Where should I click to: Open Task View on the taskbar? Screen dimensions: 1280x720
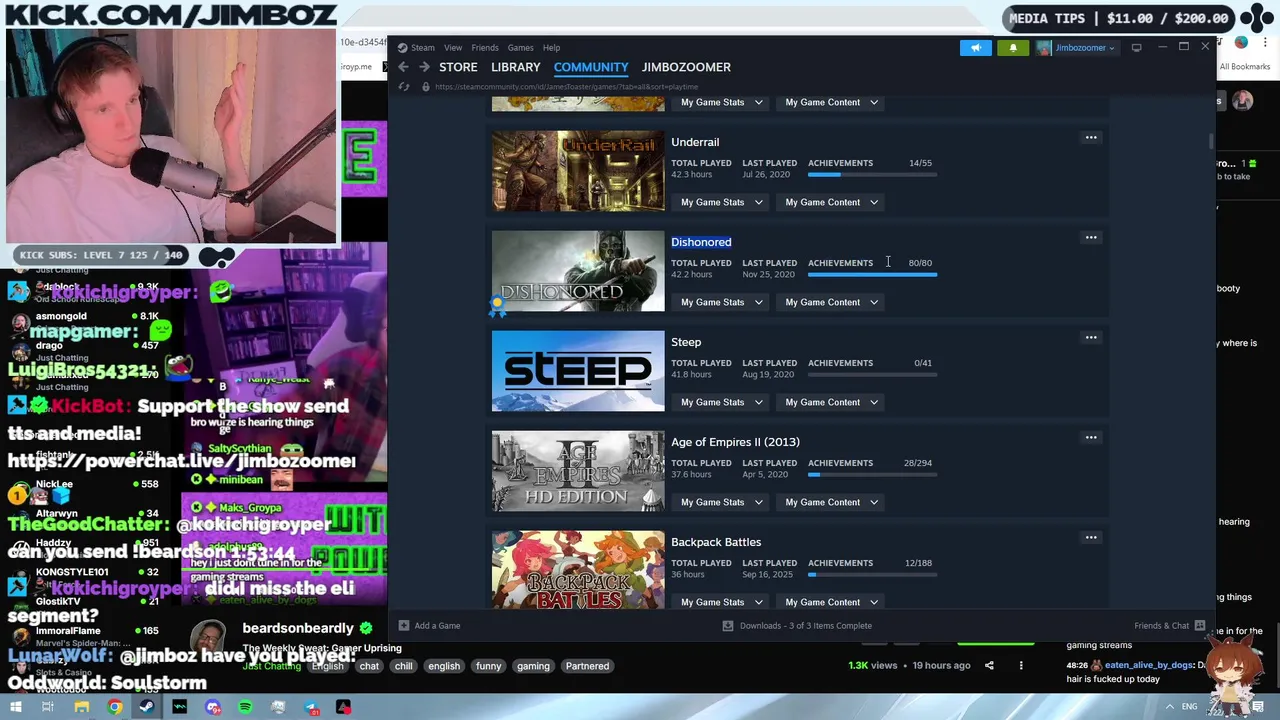pos(47,707)
